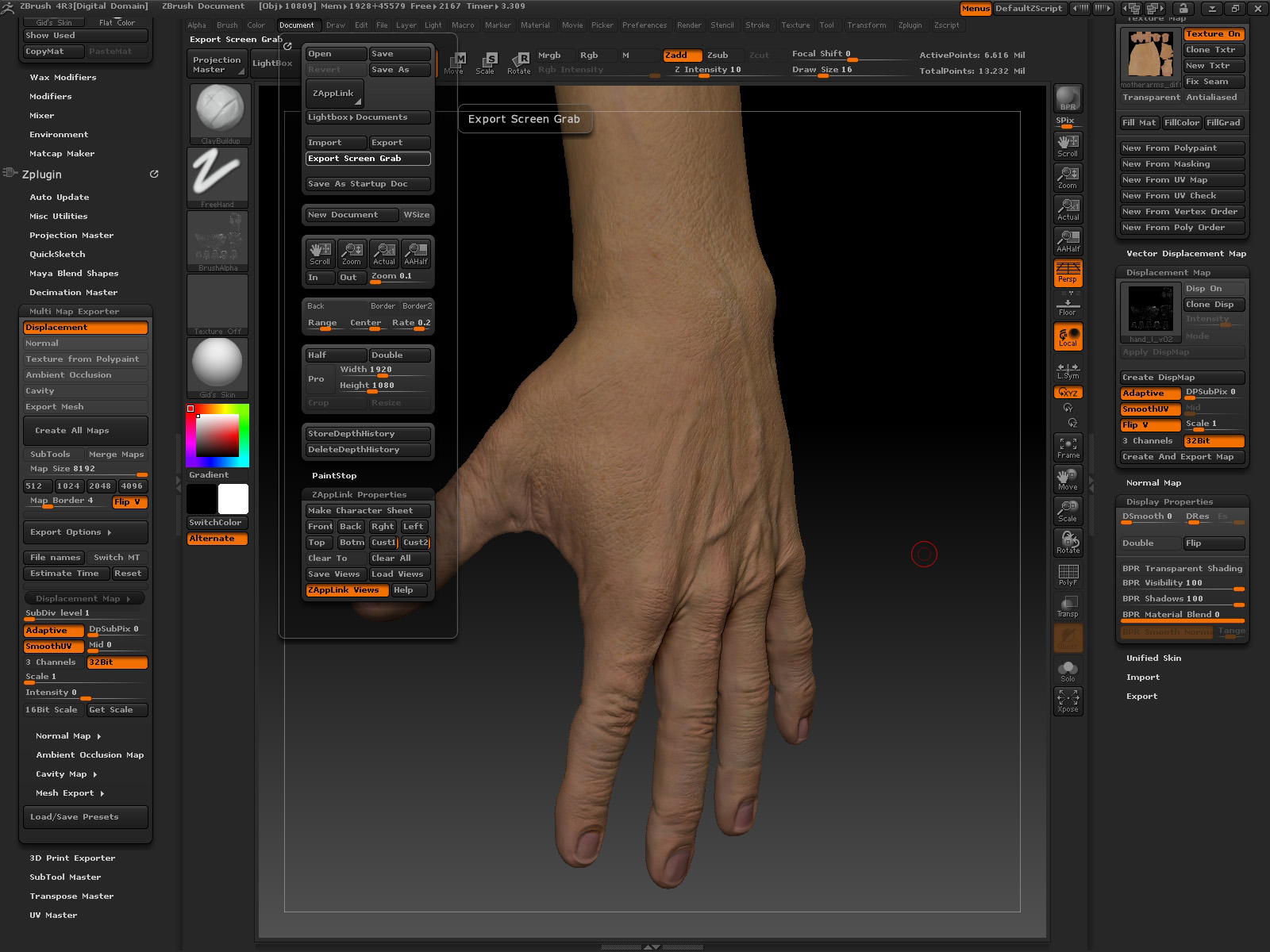Expand Cavity Map options
The height and width of the screenshot is (952, 1270).
[x=67, y=774]
